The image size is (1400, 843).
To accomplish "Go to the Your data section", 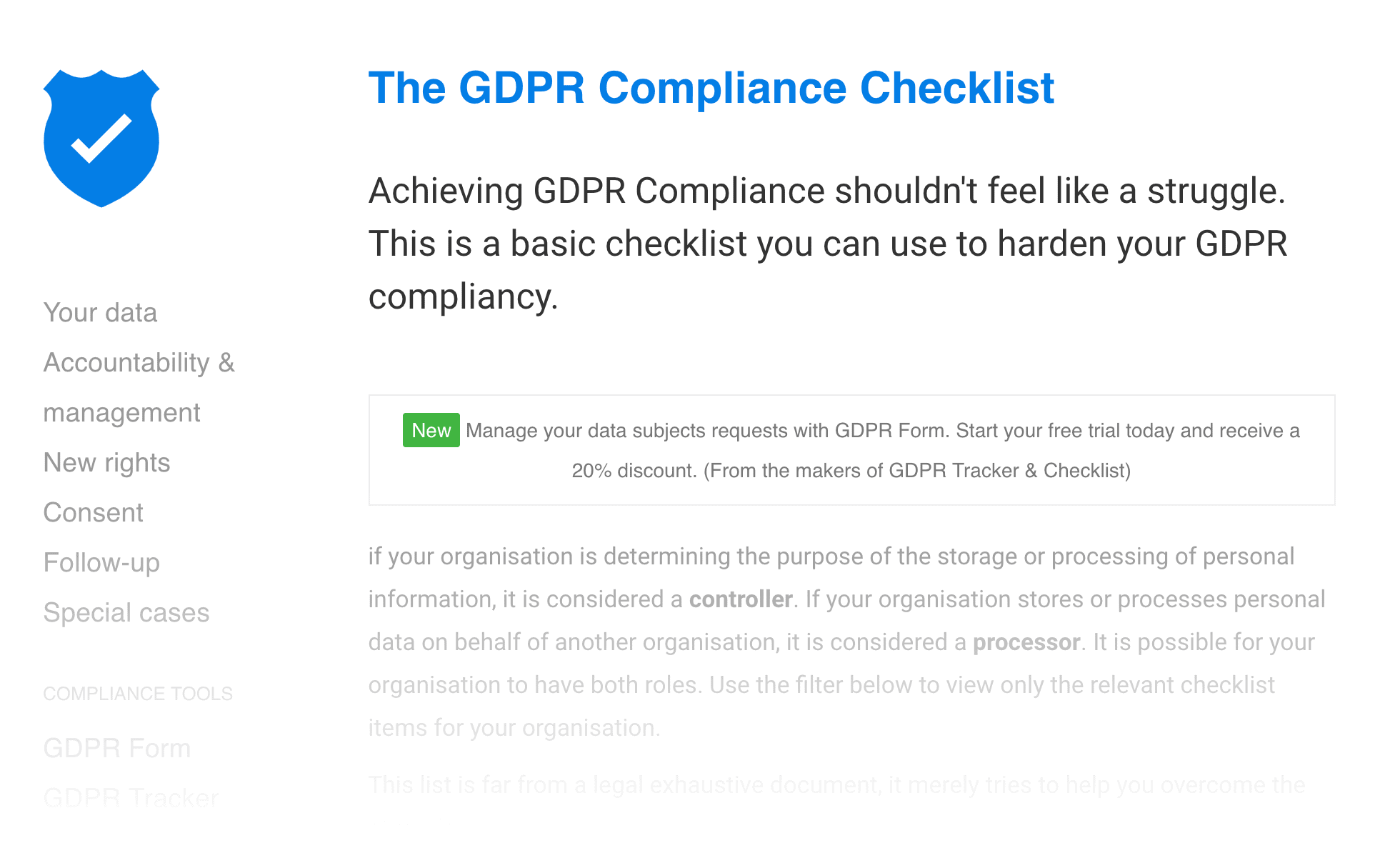I will click(x=100, y=313).
